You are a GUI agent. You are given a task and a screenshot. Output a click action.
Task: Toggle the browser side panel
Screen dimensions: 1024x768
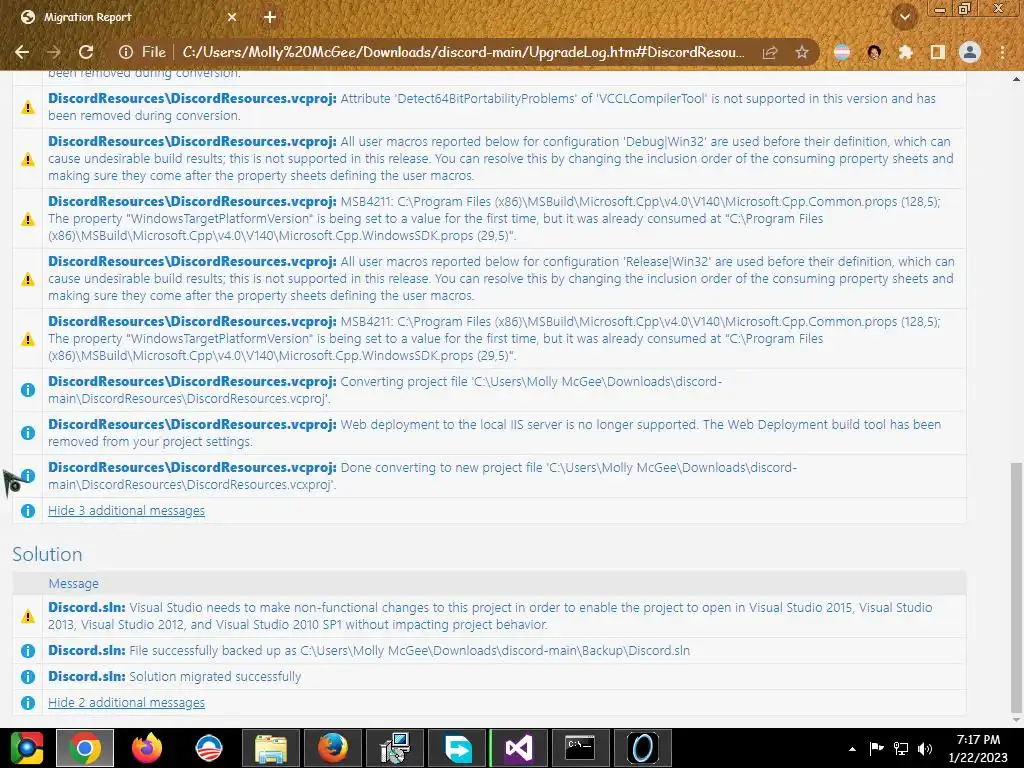coord(938,52)
